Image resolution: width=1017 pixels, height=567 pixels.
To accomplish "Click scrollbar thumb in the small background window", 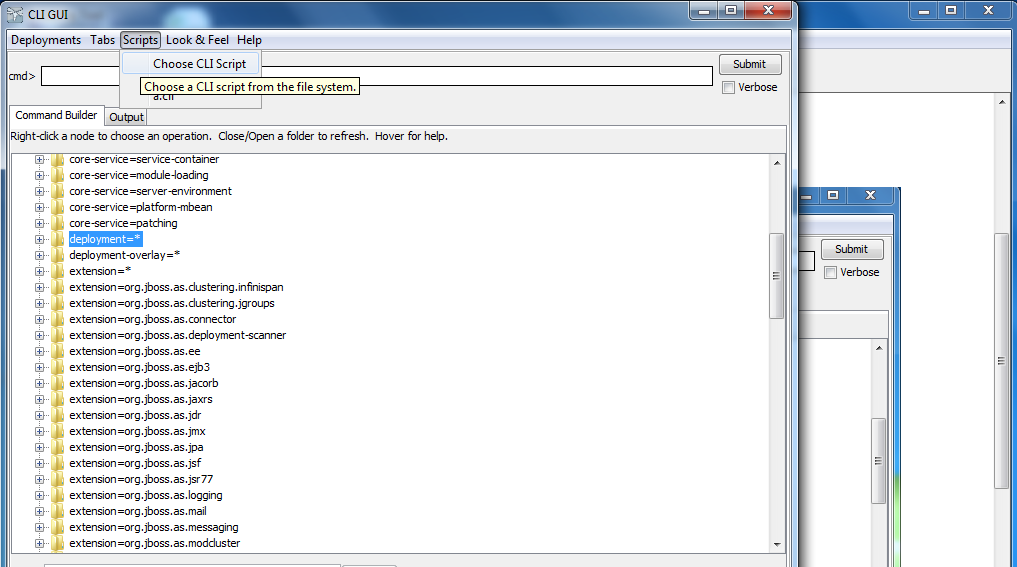I will point(879,461).
